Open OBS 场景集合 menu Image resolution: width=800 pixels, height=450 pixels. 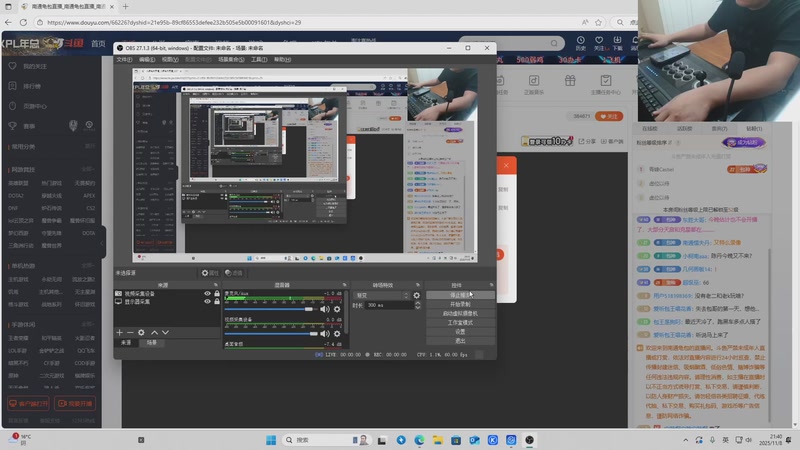click(x=231, y=60)
